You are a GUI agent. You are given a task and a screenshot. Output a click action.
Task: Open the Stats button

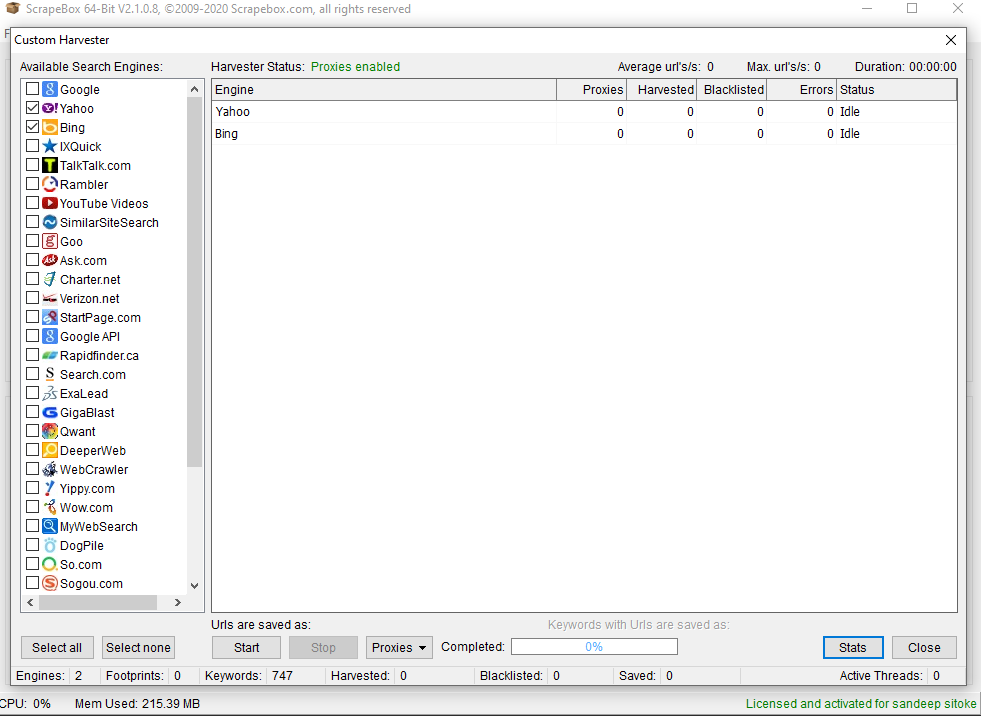[x=853, y=648]
